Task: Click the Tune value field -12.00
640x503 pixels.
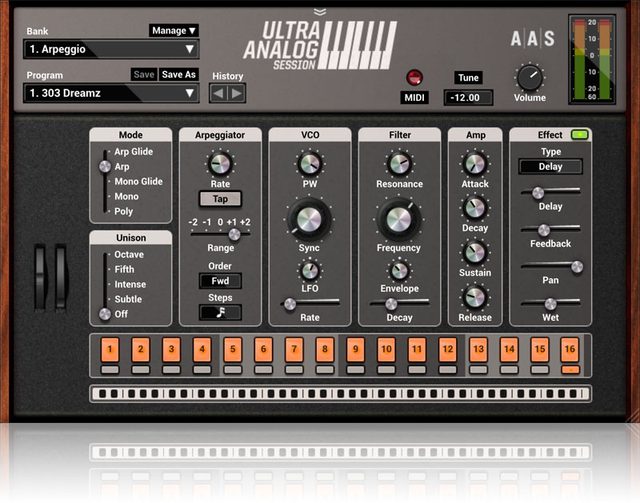Action: pos(468,98)
